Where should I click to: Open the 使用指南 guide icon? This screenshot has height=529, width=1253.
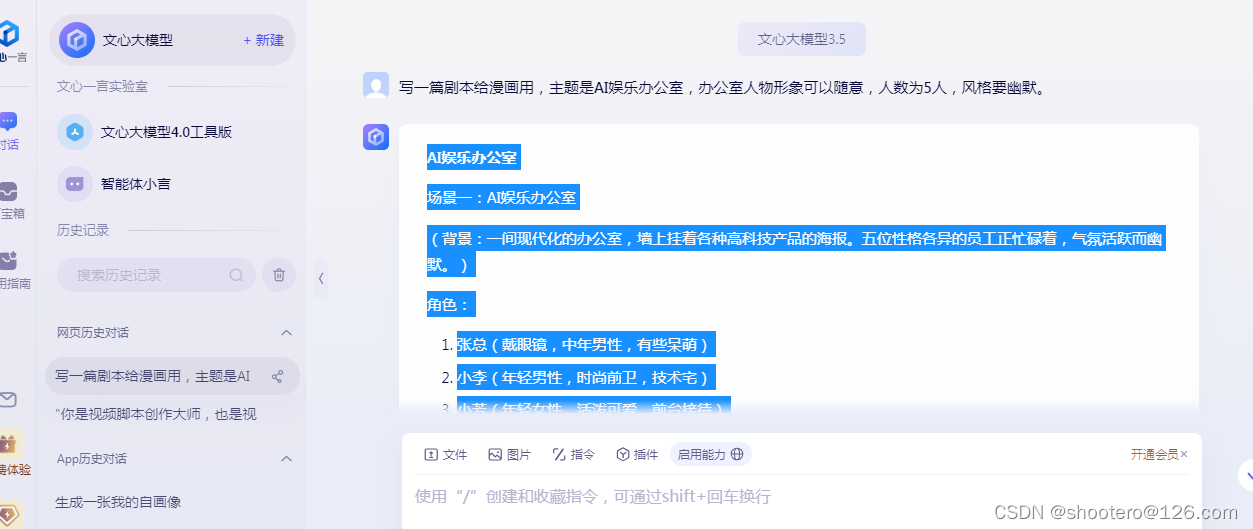point(8,261)
